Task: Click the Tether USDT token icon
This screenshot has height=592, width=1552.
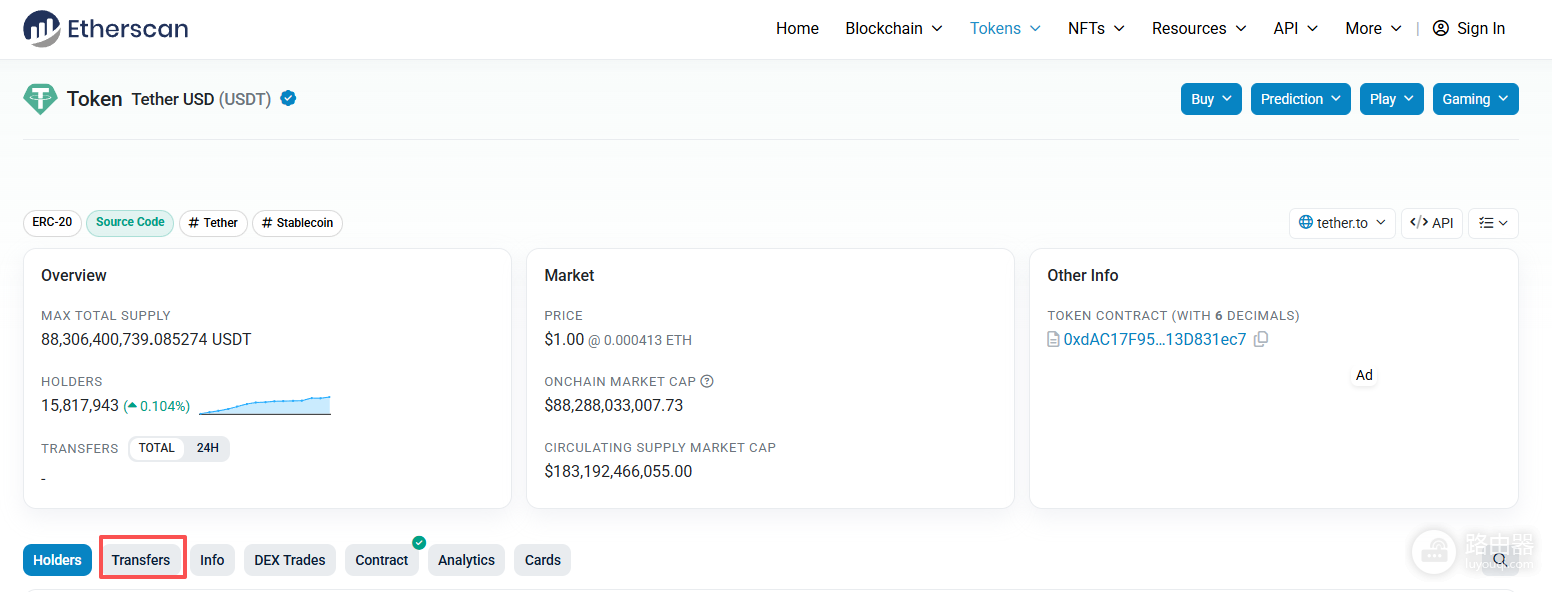Action: click(40, 99)
